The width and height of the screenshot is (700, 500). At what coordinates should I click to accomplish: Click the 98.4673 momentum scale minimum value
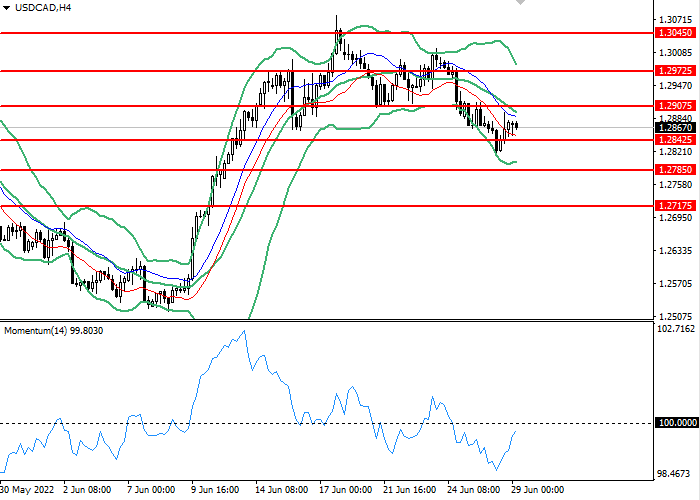click(x=675, y=473)
